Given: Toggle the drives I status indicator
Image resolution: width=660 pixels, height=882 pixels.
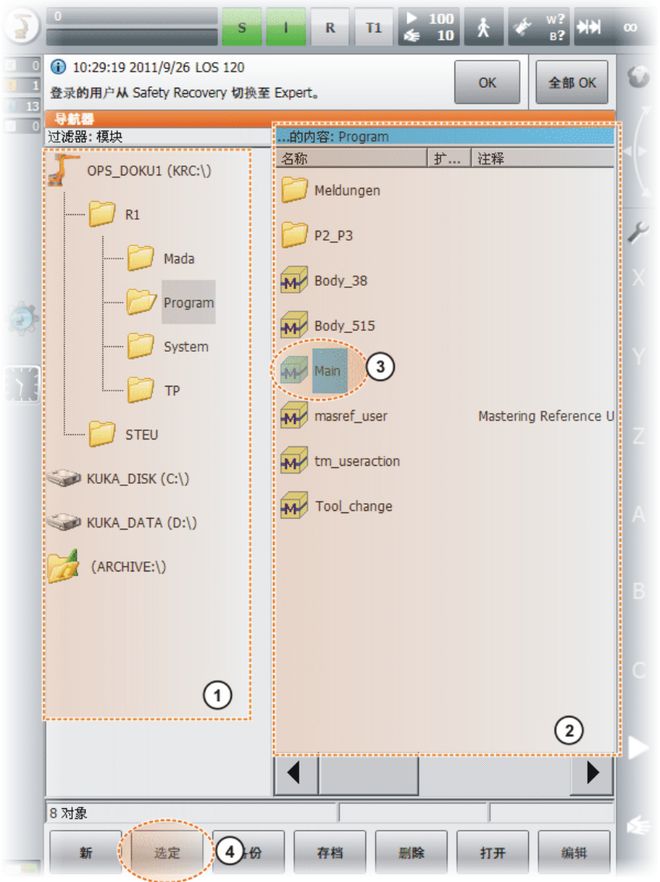Looking at the screenshot, I should [285, 28].
